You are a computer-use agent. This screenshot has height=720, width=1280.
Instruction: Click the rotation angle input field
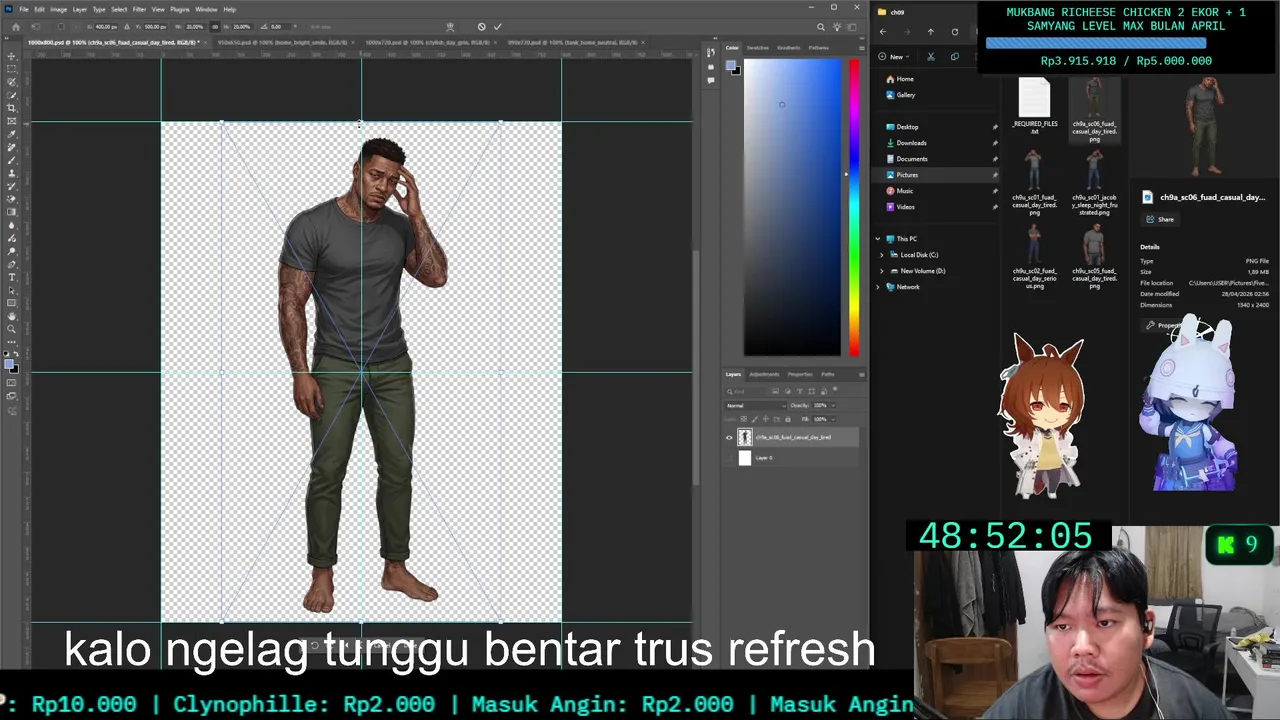tap(281, 27)
